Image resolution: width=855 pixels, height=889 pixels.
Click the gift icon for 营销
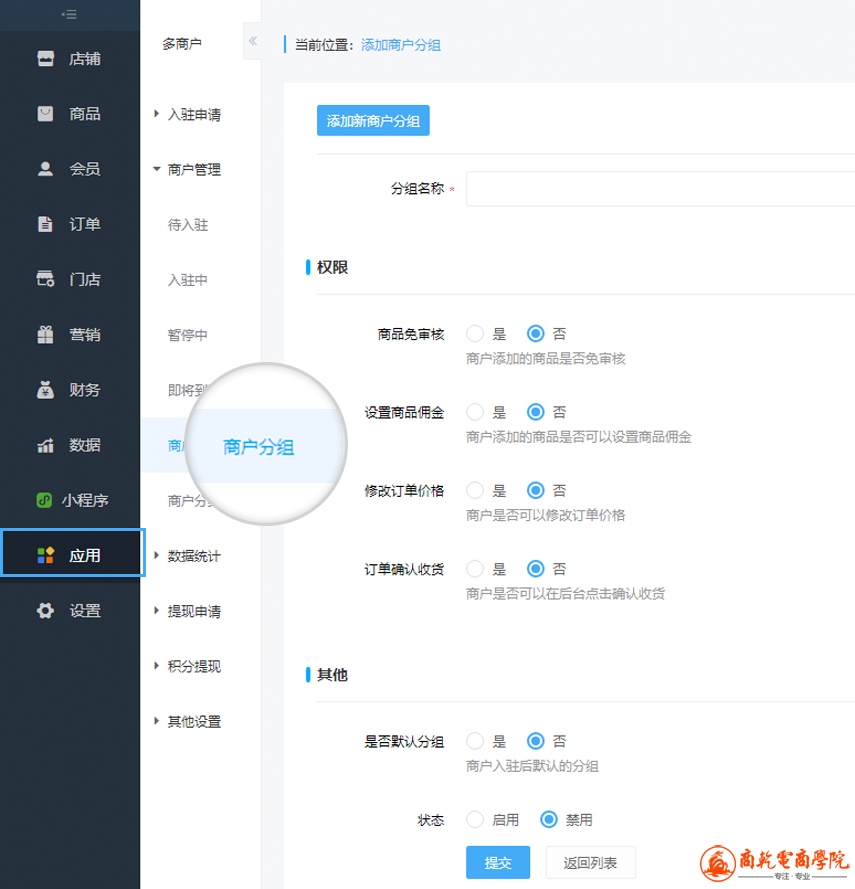[45, 335]
